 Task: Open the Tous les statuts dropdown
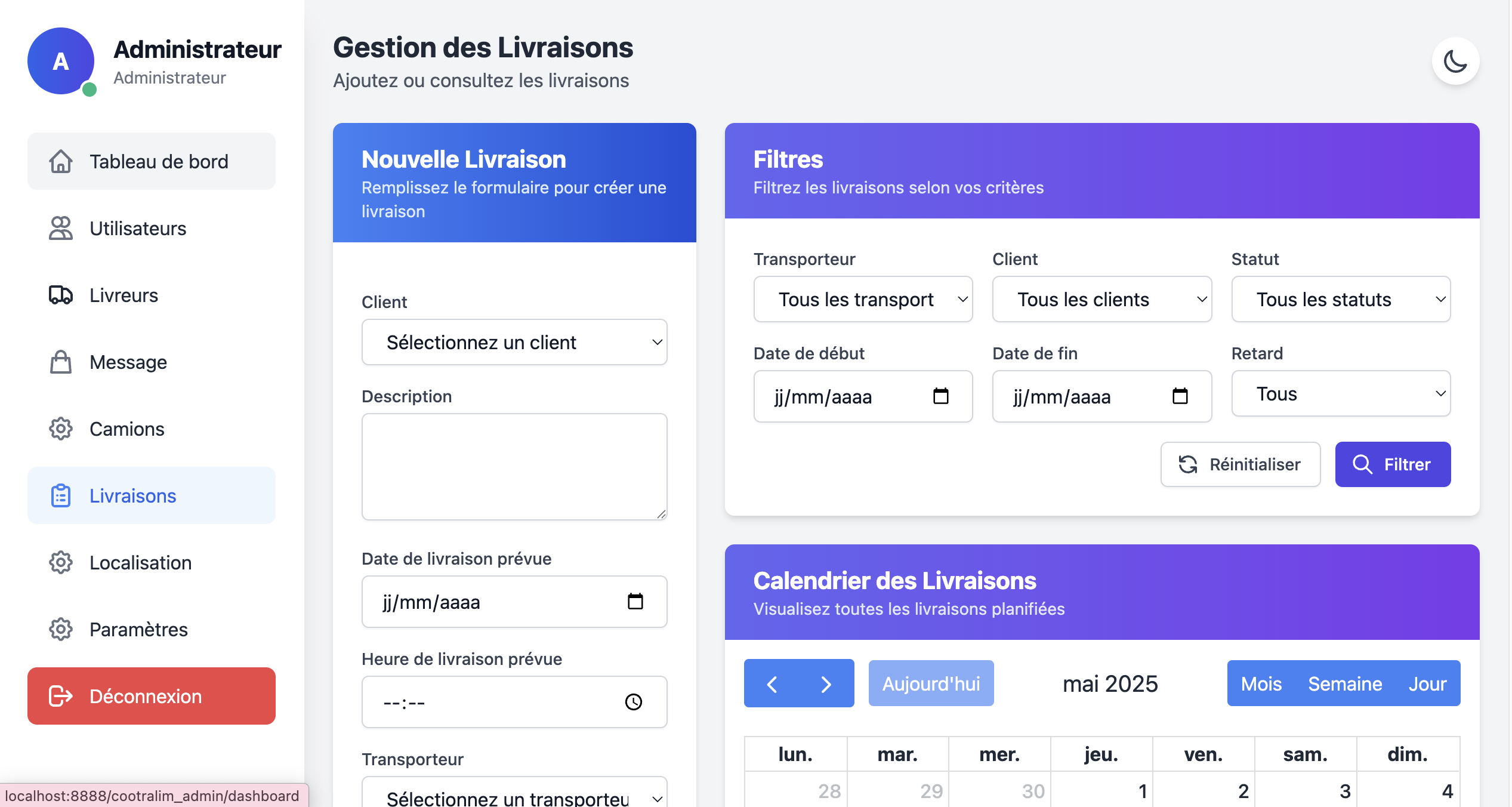(x=1341, y=299)
